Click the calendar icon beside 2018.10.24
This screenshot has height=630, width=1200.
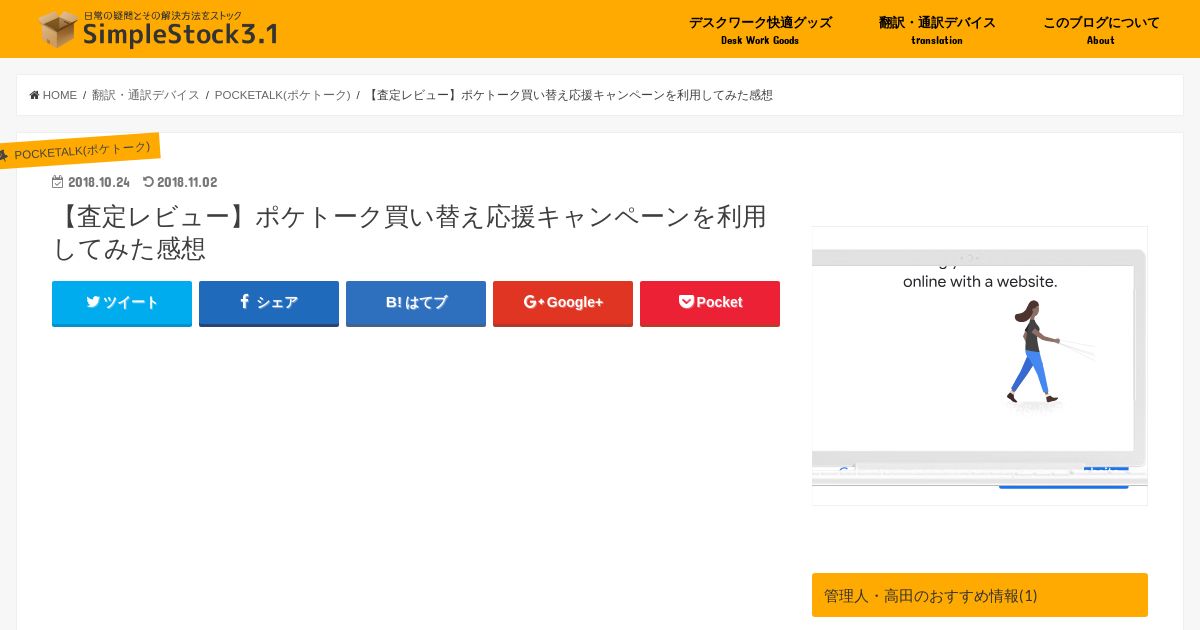[x=58, y=182]
